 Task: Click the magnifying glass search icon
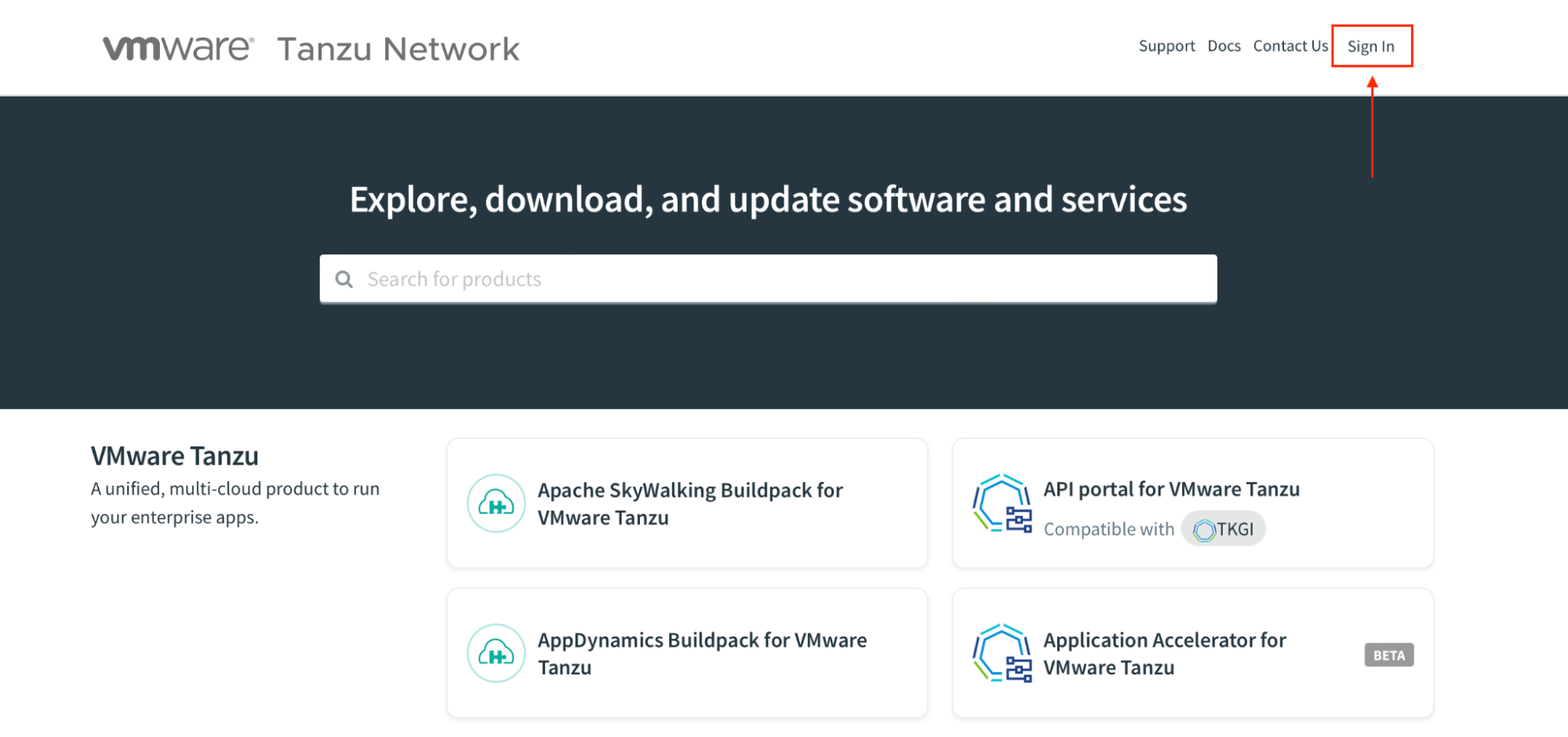[344, 279]
